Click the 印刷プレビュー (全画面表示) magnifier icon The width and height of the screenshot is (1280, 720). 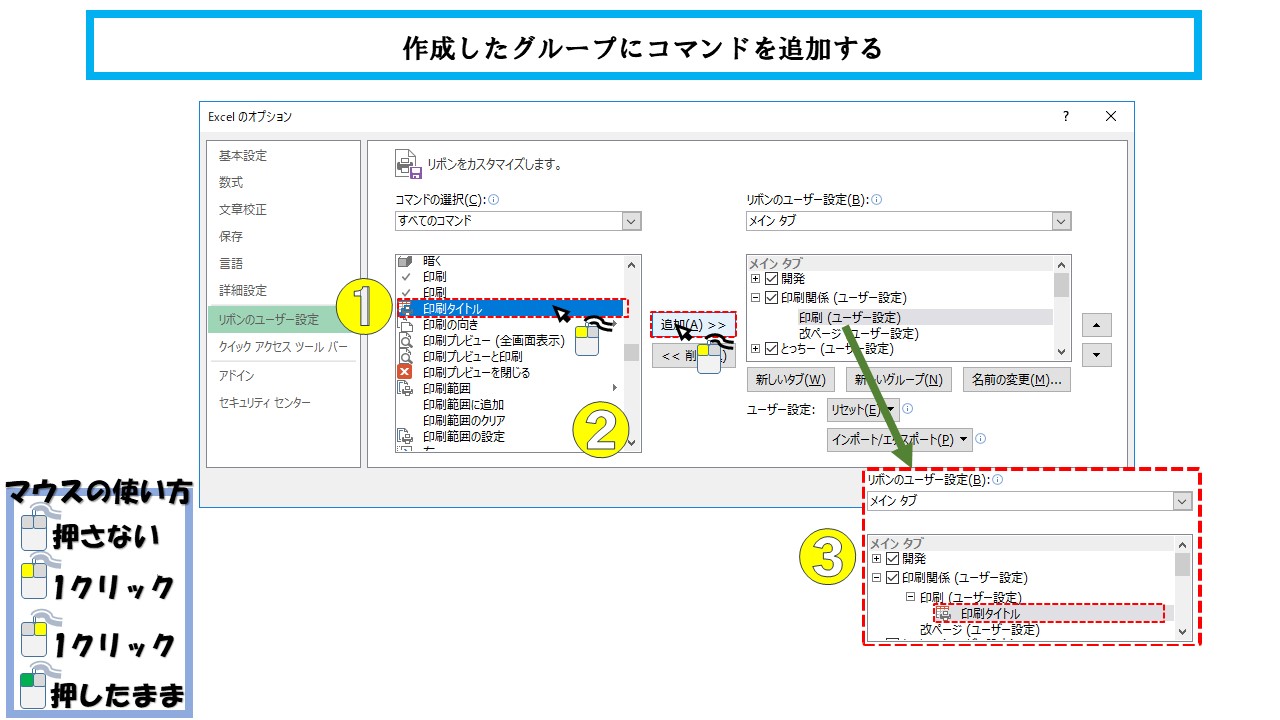click(406, 341)
